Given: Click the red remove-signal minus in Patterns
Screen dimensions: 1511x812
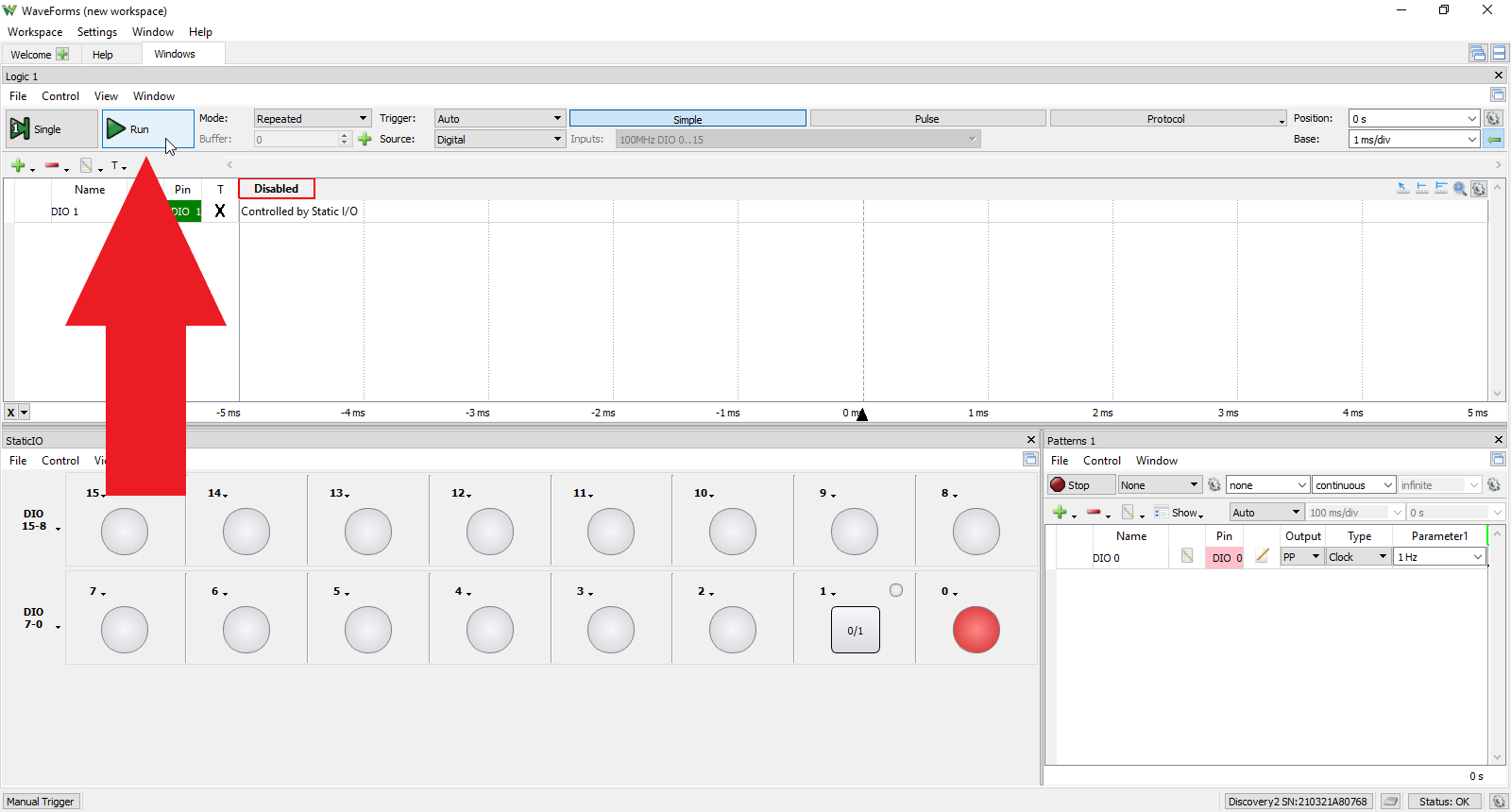Looking at the screenshot, I should click(1094, 513).
